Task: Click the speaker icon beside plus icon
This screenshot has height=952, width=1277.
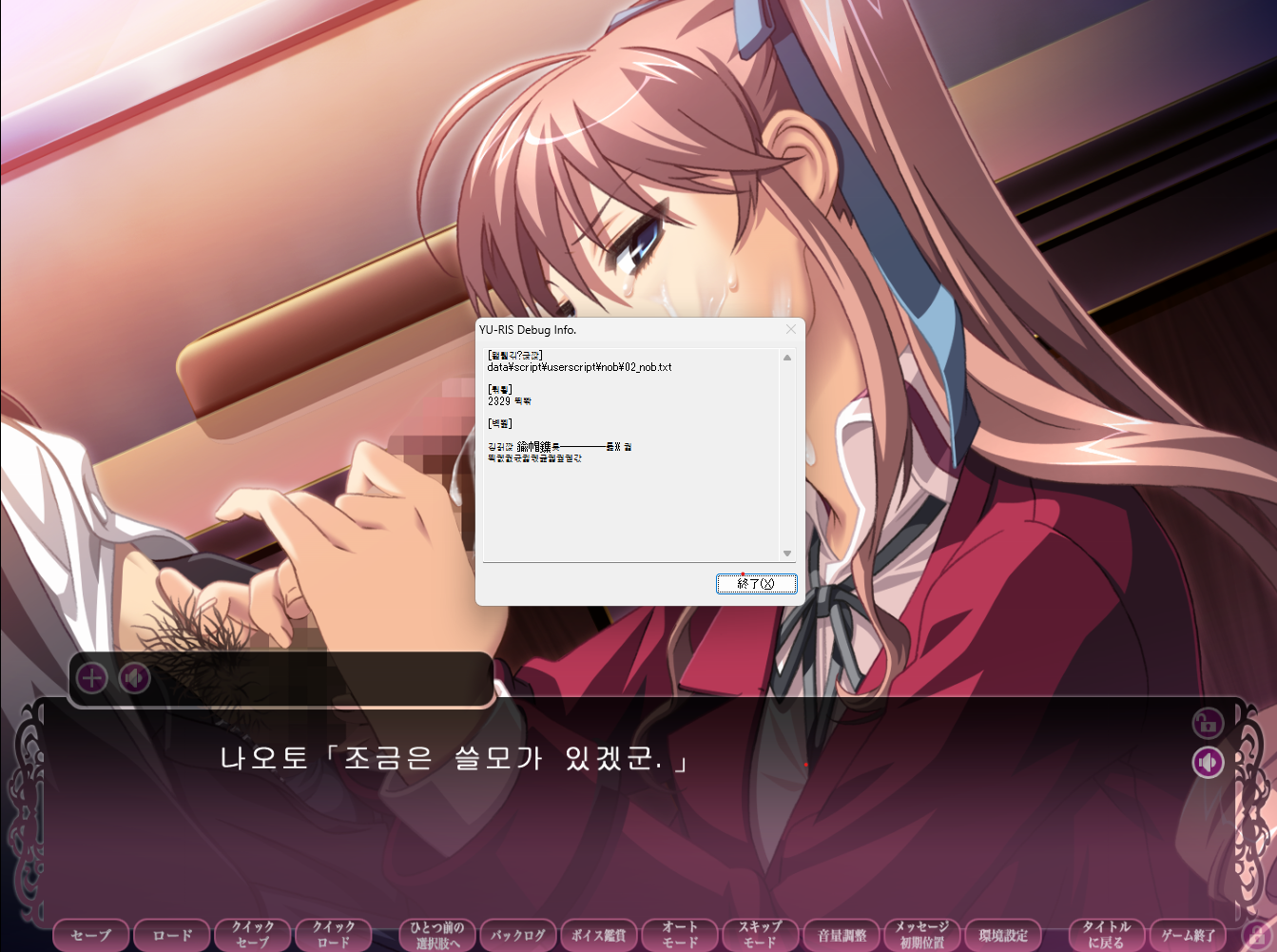Action: point(135,678)
